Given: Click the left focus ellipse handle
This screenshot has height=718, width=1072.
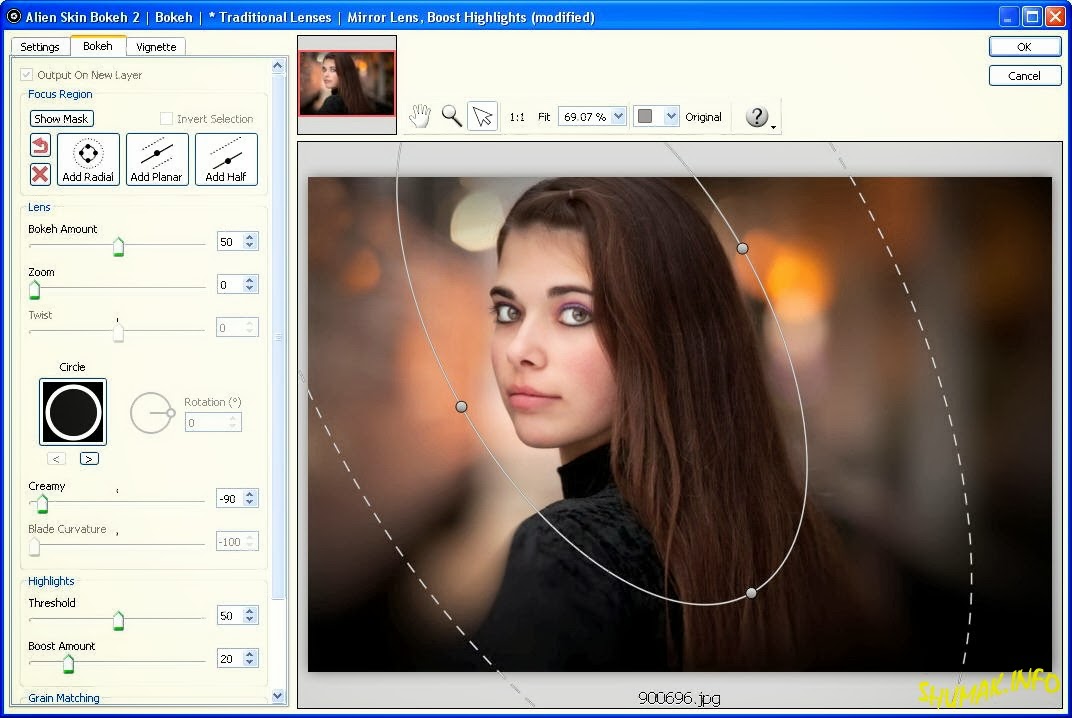Looking at the screenshot, I should coord(461,407).
